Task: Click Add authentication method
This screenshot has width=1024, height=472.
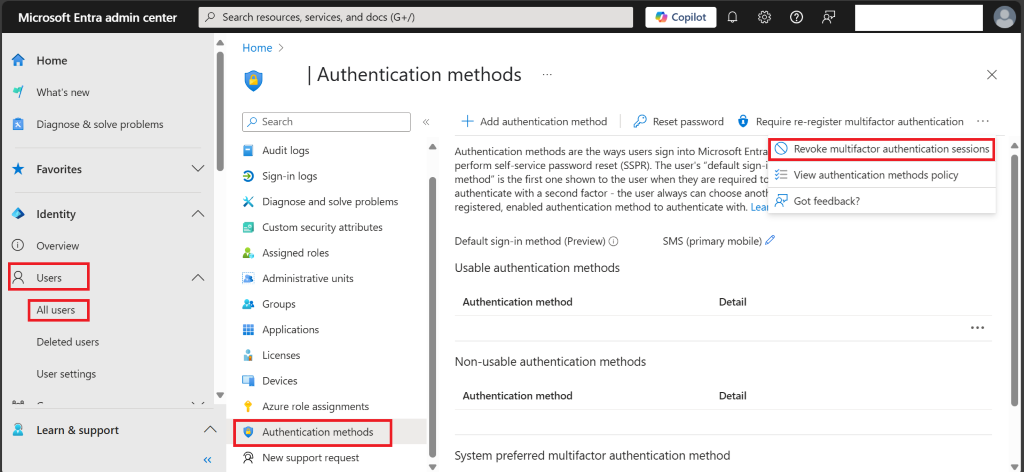Action: [534, 121]
